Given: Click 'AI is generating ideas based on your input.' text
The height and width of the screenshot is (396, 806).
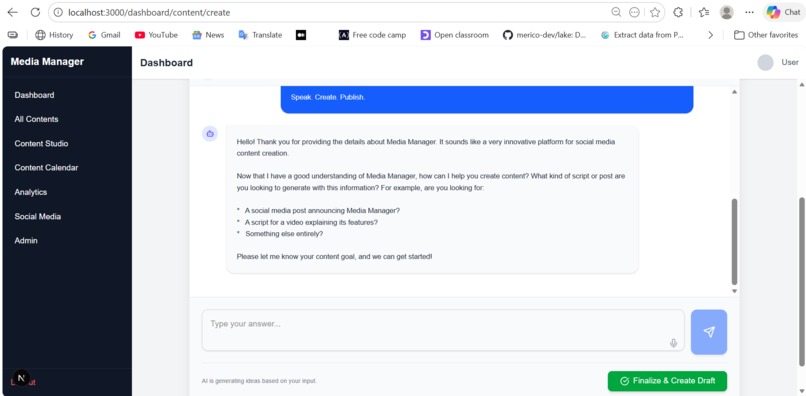Looking at the screenshot, I should [259, 381].
